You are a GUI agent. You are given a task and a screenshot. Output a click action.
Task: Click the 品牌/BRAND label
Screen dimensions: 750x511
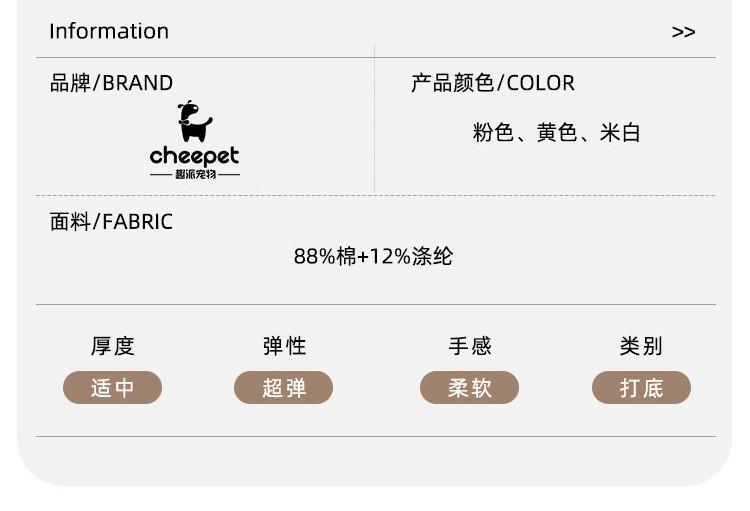tap(111, 83)
